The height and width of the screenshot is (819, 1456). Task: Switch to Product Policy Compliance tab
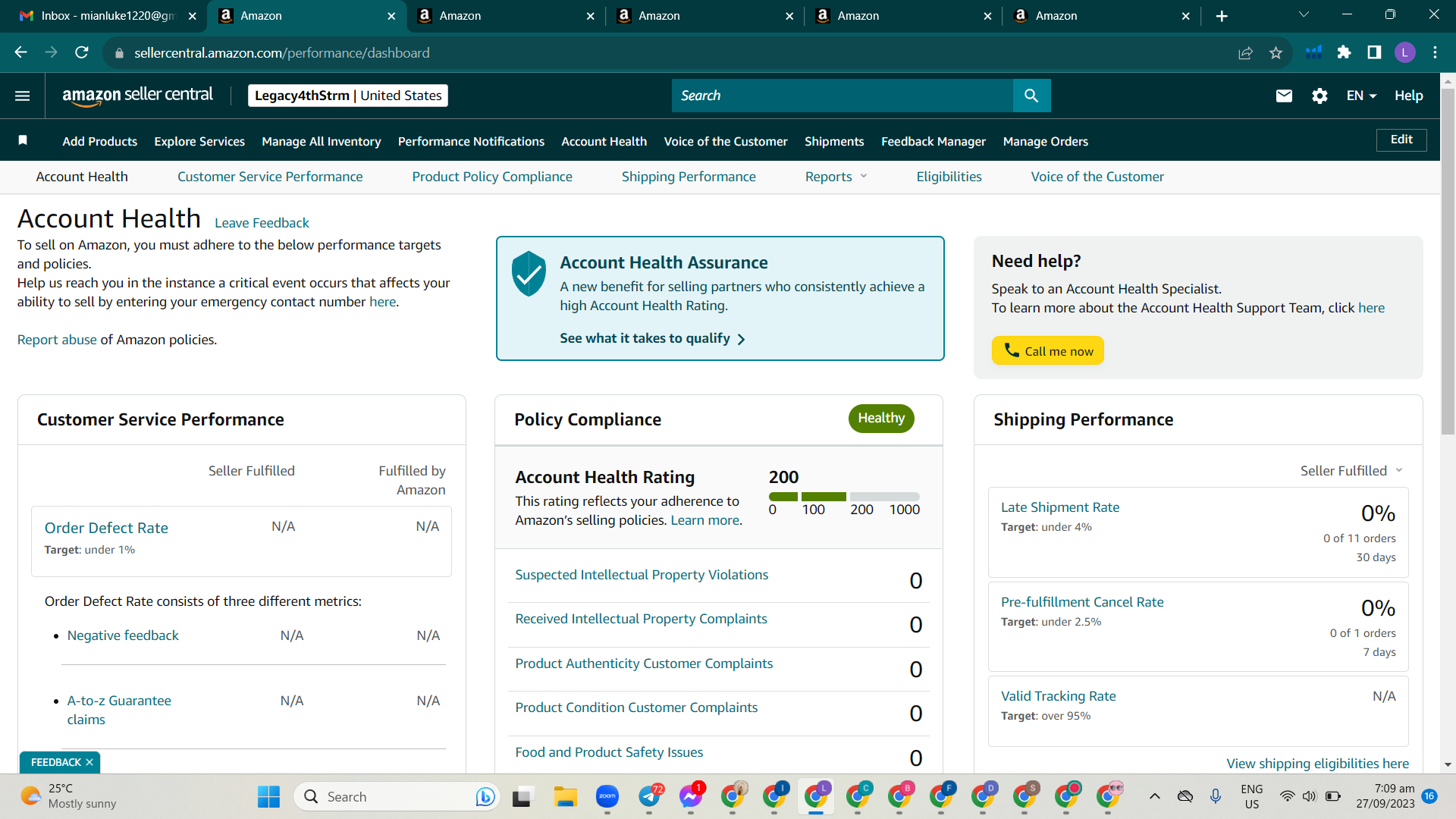point(492,177)
